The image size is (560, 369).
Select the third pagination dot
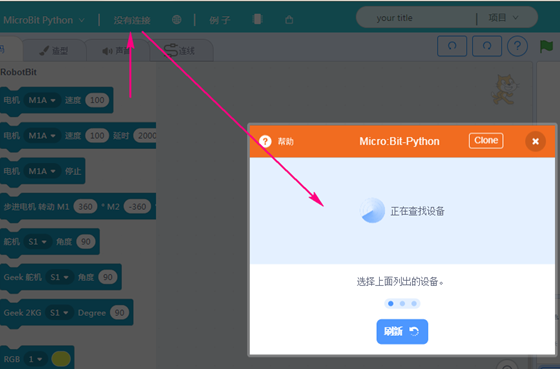(414, 304)
